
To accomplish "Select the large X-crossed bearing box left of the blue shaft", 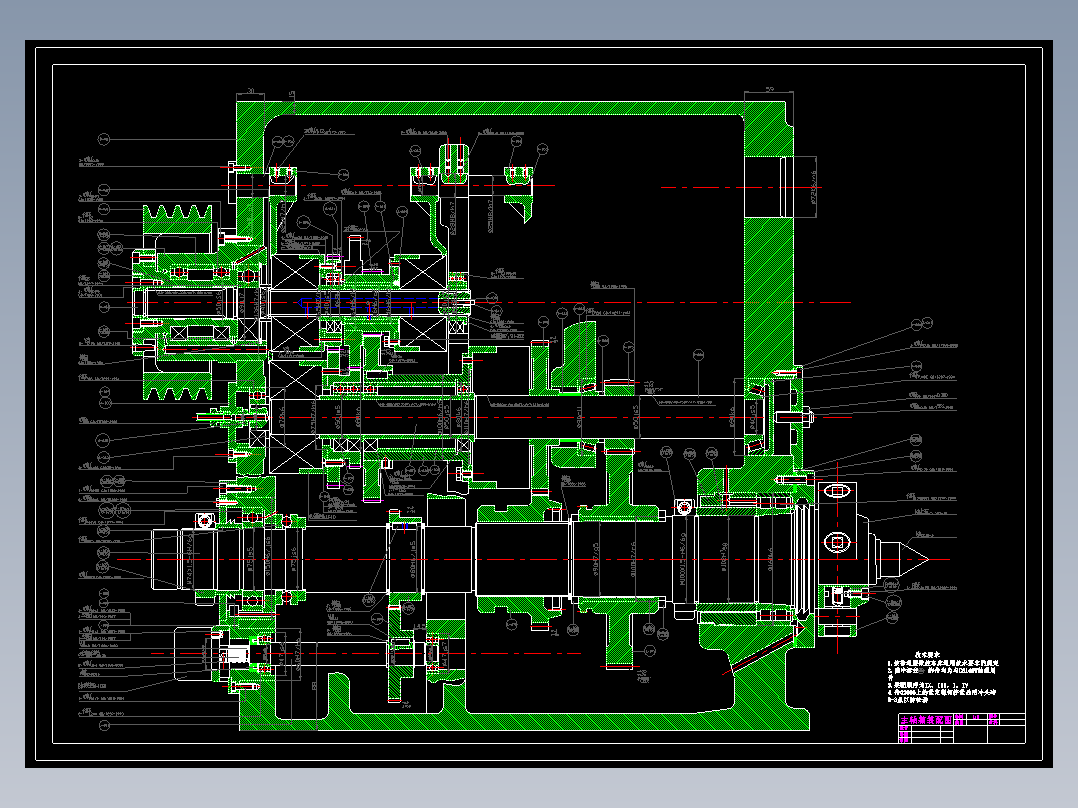I will click(295, 272).
